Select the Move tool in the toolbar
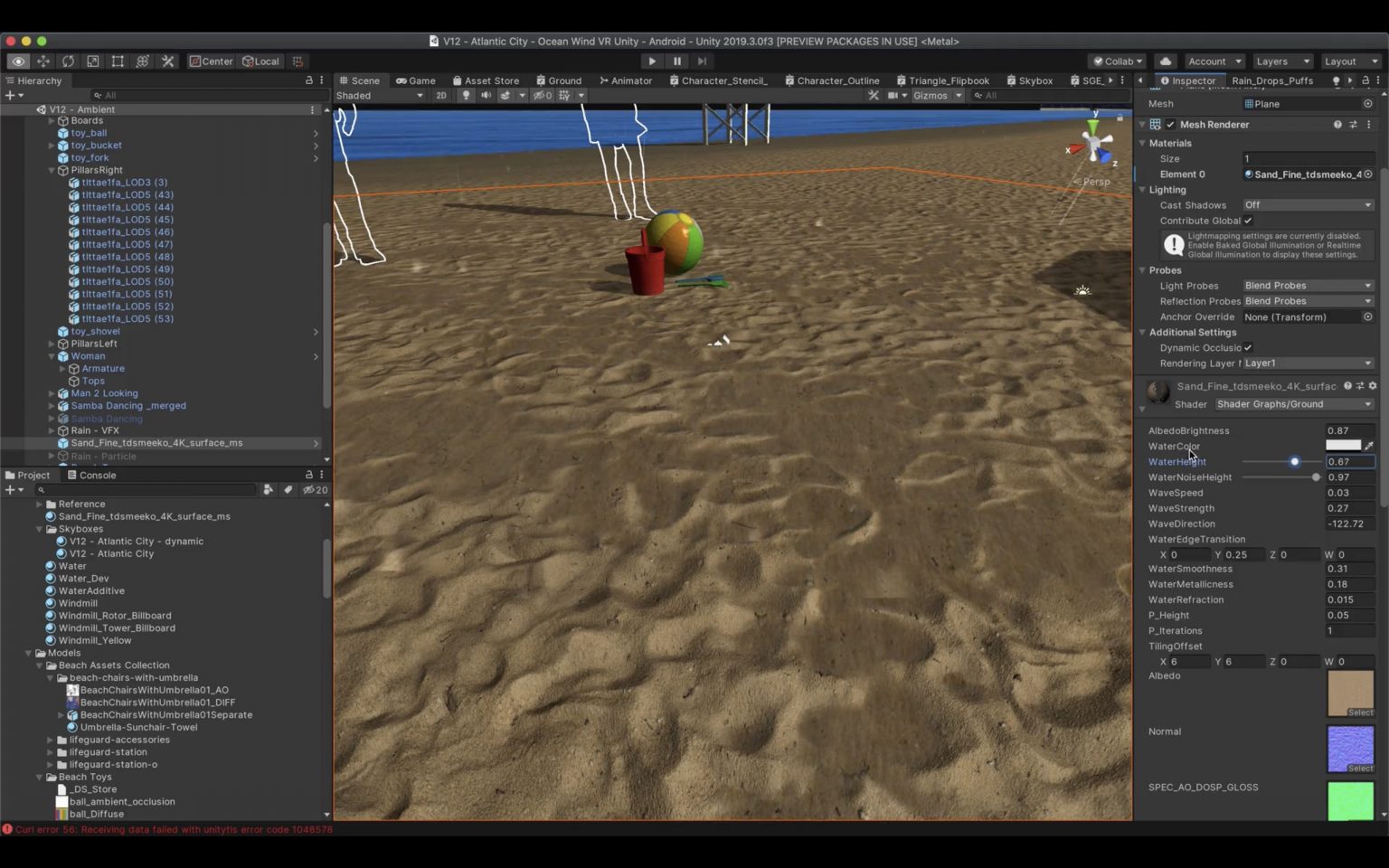Image resolution: width=1389 pixels, height=868 pixels. point(43,61)
